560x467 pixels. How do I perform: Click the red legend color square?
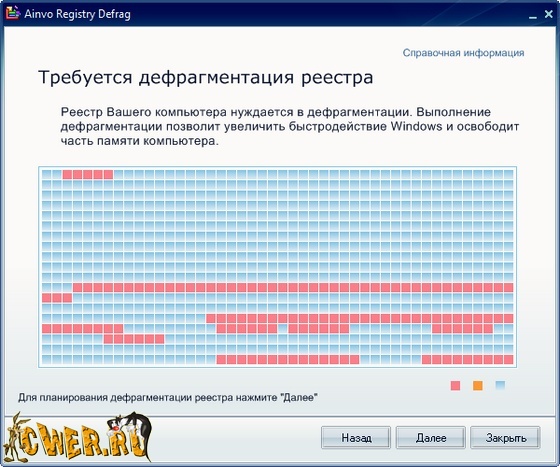pos(455,386)
